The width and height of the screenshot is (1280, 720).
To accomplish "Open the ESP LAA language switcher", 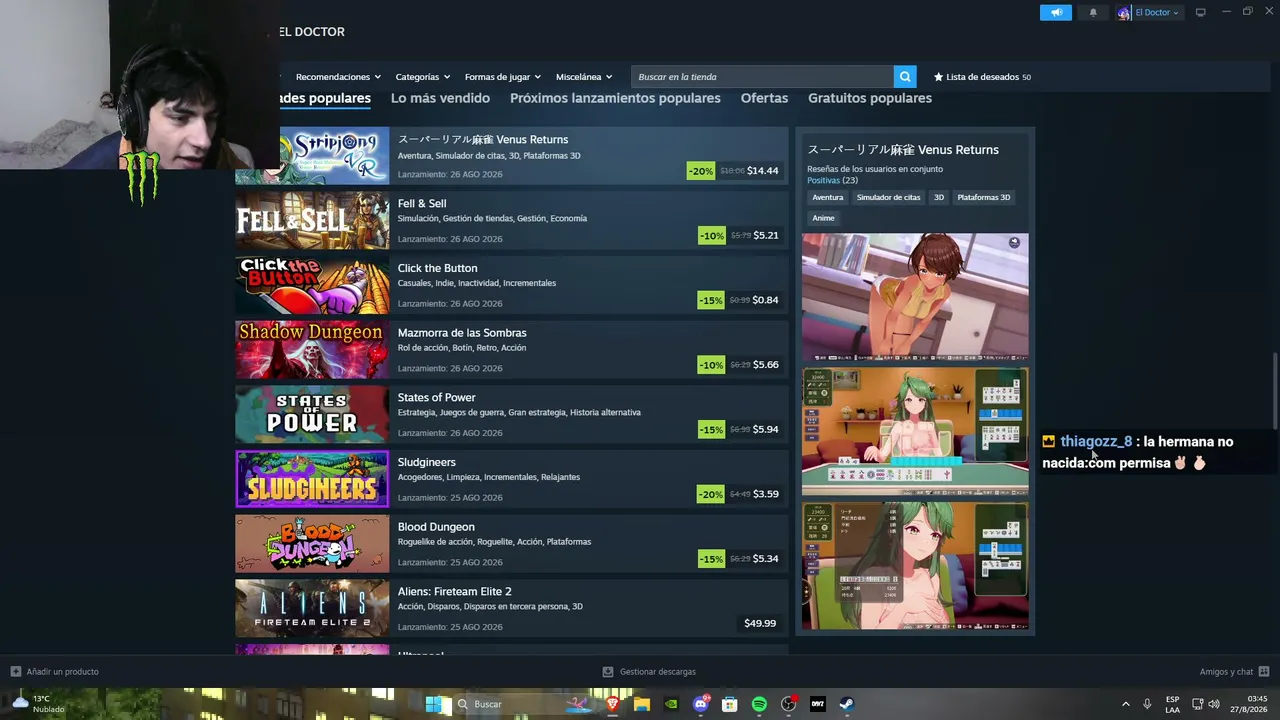I will 1172,704.
